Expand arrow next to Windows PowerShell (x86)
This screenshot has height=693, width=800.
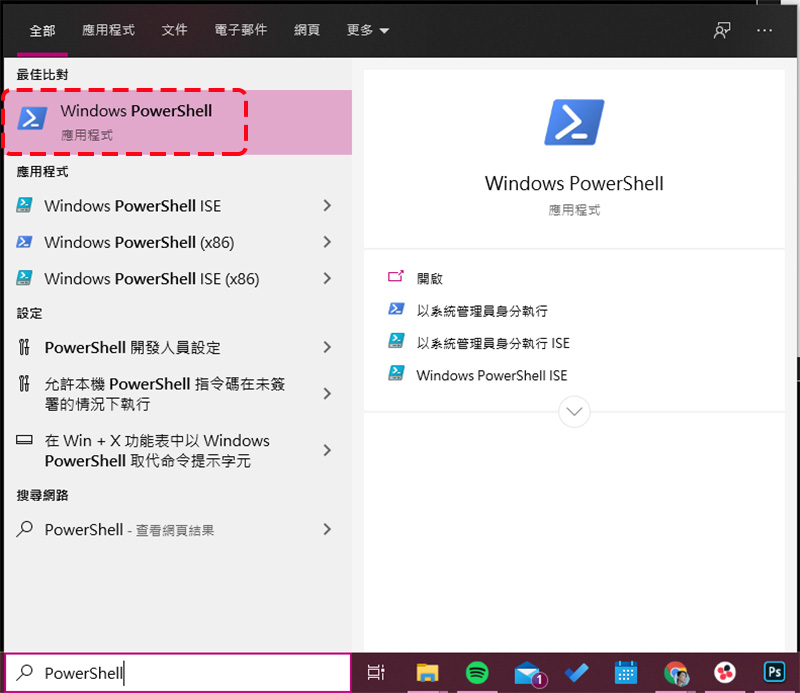[327, 242]
